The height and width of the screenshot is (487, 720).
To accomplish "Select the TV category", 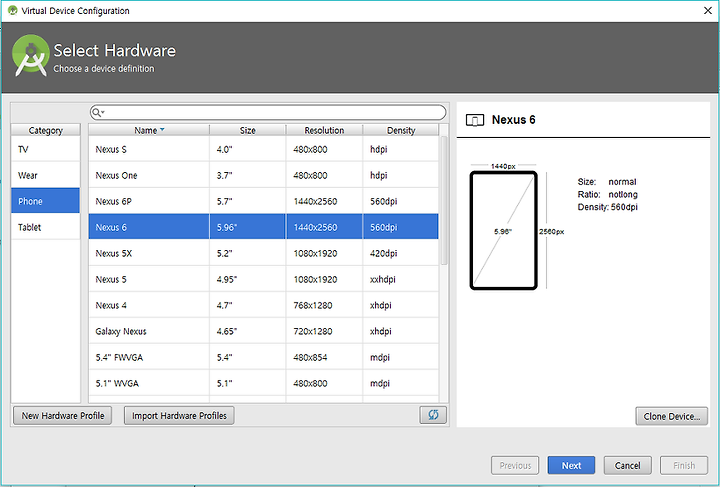I will (x=45, y=149).
